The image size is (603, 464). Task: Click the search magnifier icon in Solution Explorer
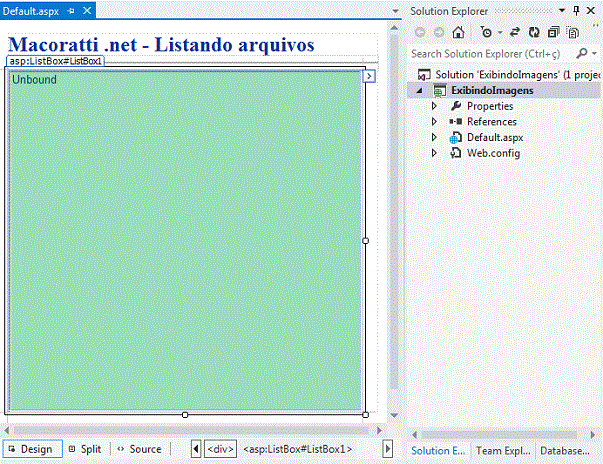click(x=581, y=53)
